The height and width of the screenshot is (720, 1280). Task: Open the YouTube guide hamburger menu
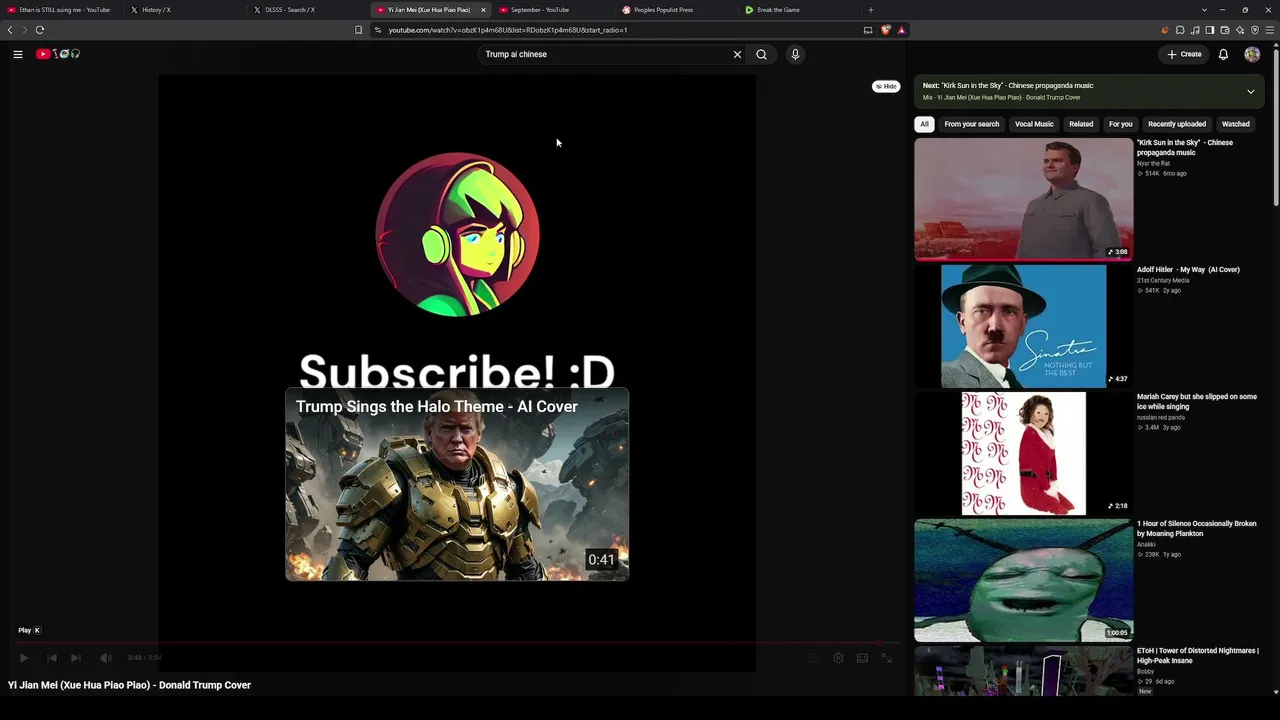(18, 54)
